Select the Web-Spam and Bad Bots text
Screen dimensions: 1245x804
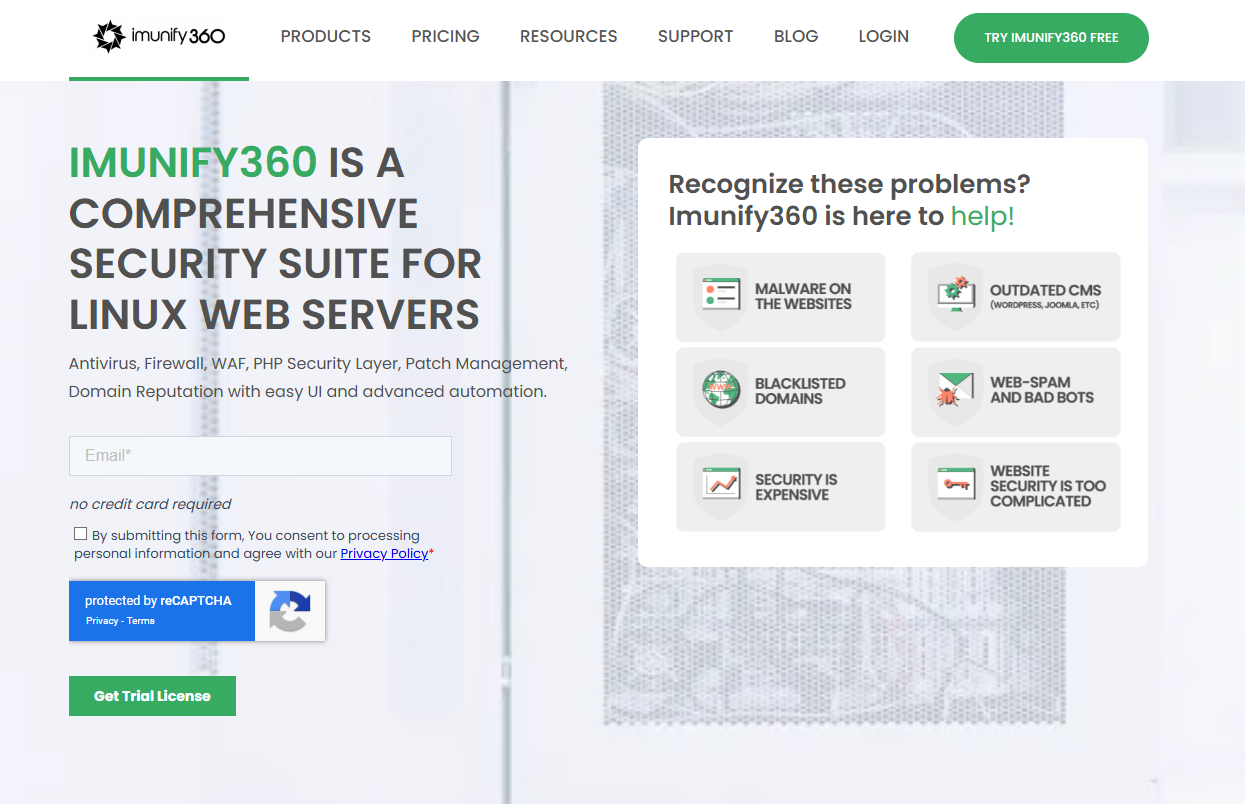click(x=1042, y=390)
